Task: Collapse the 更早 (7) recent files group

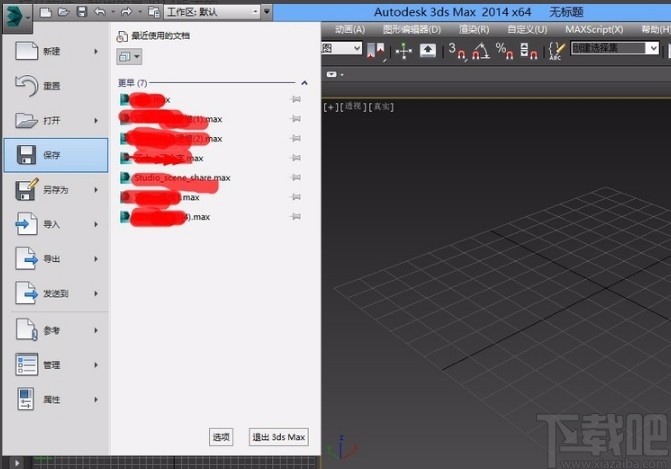Action: [304, 83]
